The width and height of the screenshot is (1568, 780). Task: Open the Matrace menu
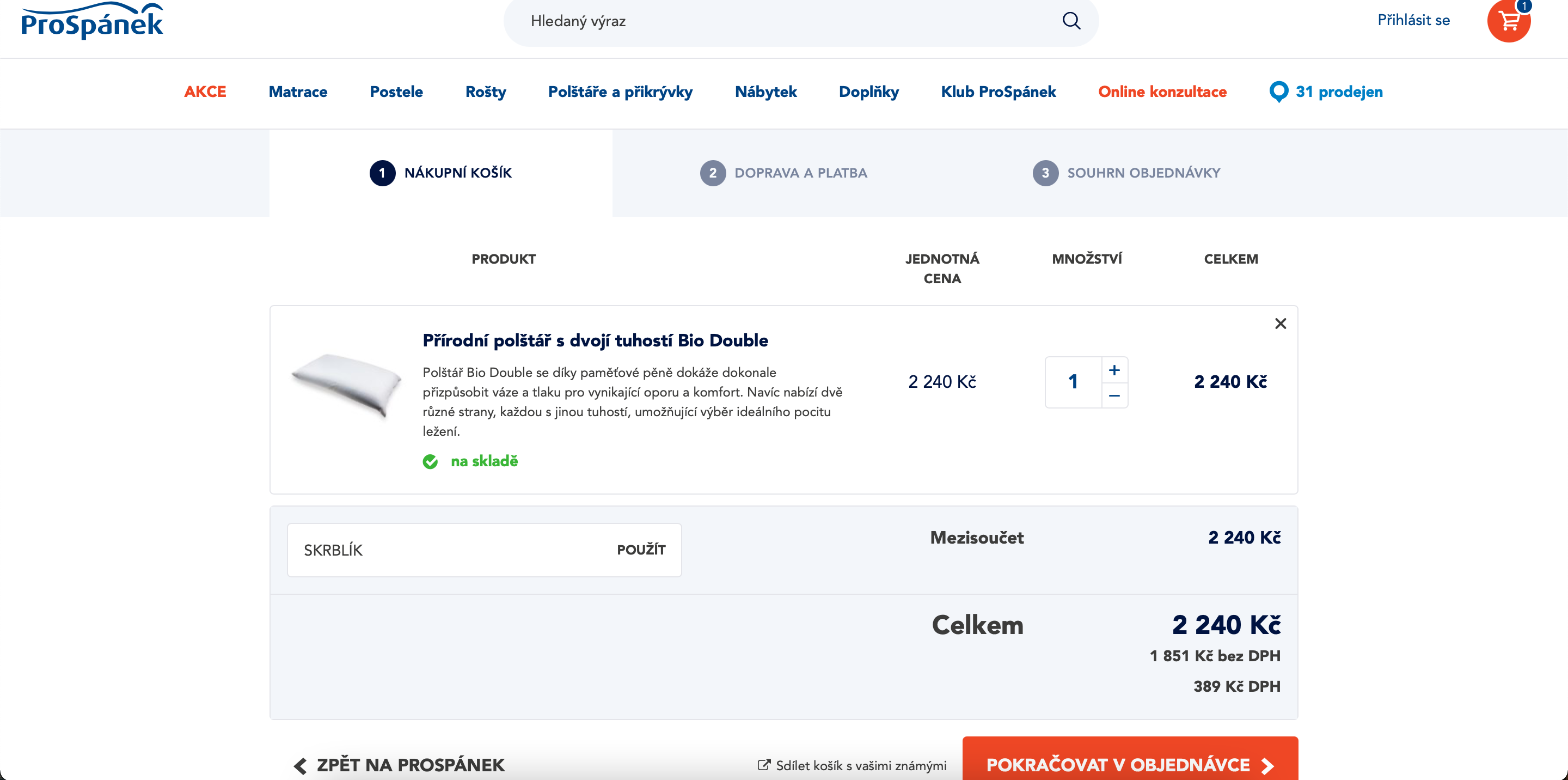click(x=298, y=92)
